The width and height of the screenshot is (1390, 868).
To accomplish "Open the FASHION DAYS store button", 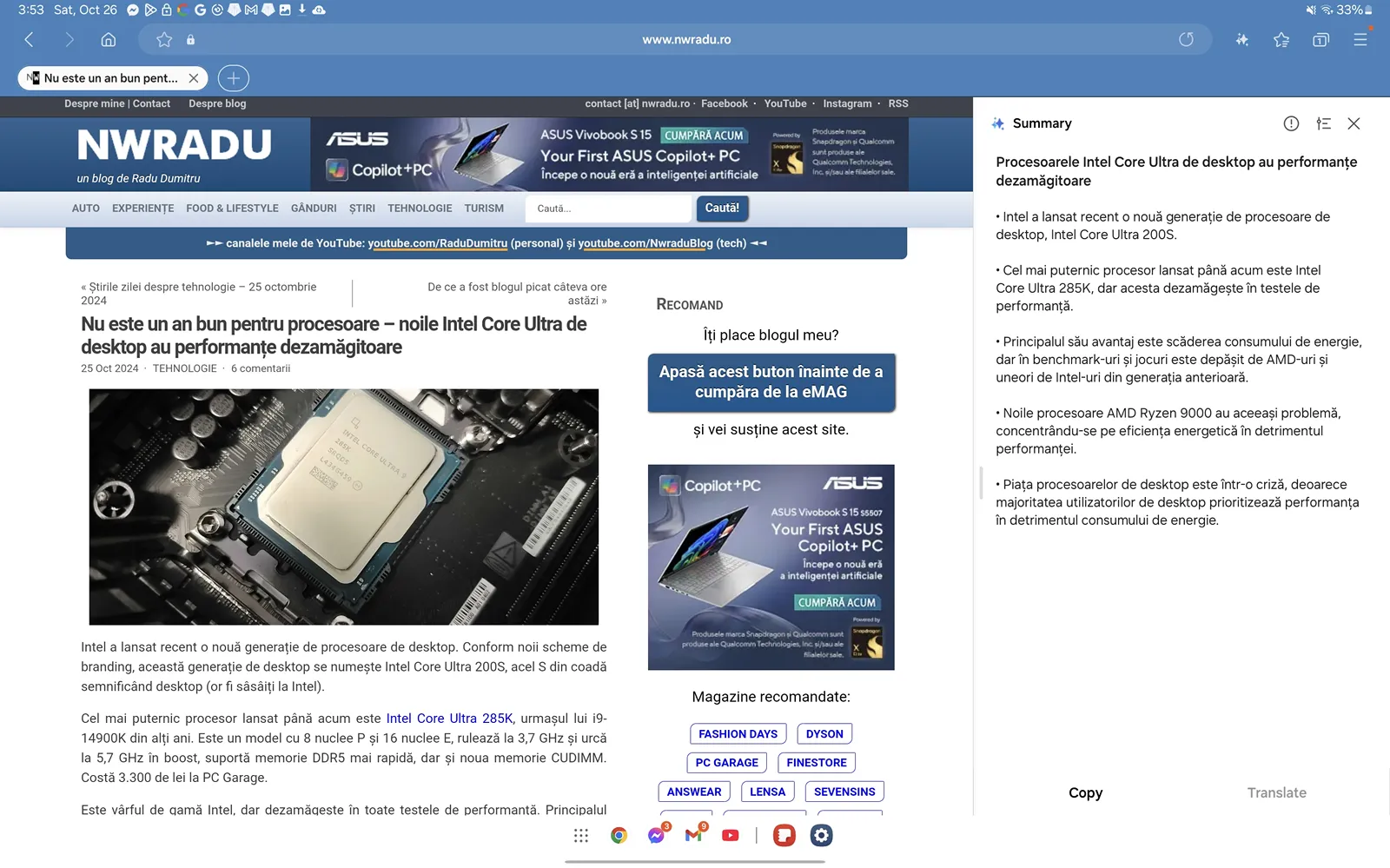I will coord(738,734).
